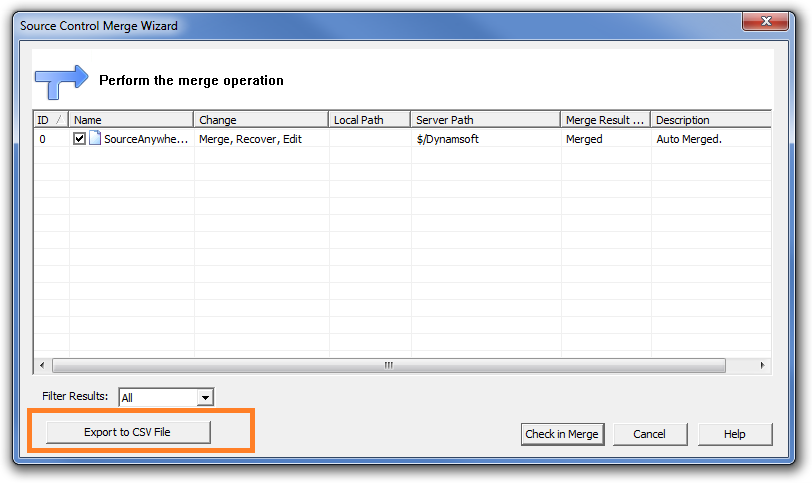Image resolution: width=812 pixels, height=483 pixels.
Task: Click the SourceAnywhere file document icon
Action: click(95, 139)
